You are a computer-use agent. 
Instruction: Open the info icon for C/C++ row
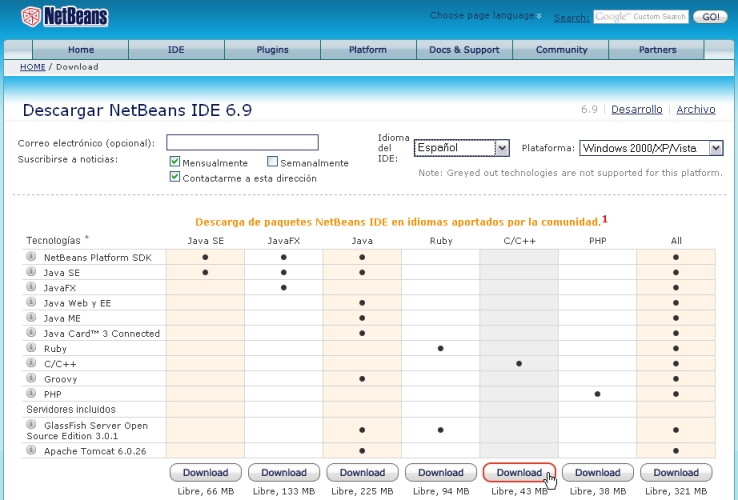point(31,363)
